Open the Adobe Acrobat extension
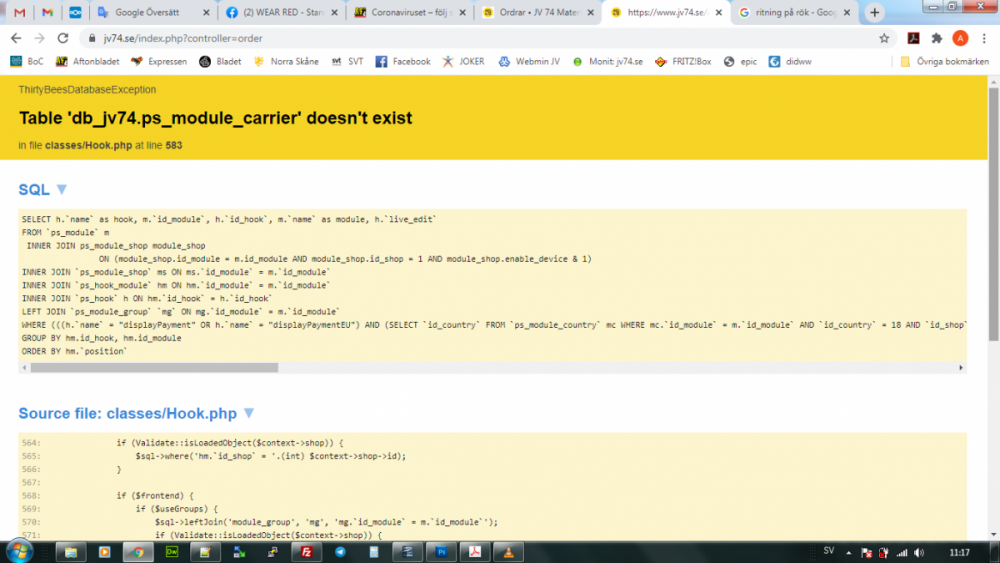Screen dimensions: 1000x563 [x=913, y=38]
